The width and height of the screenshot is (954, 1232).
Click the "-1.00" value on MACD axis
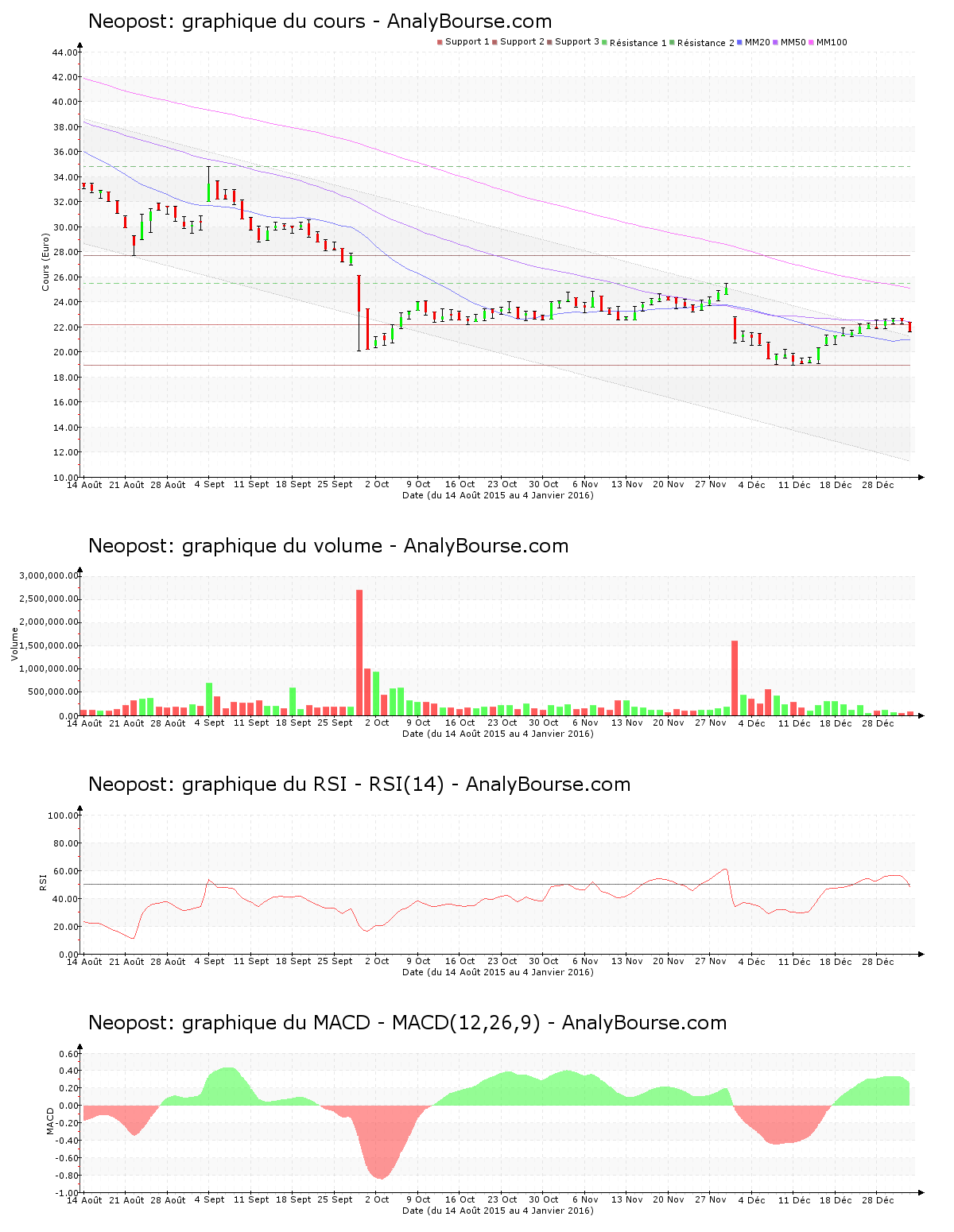[x=68, y=1192]
